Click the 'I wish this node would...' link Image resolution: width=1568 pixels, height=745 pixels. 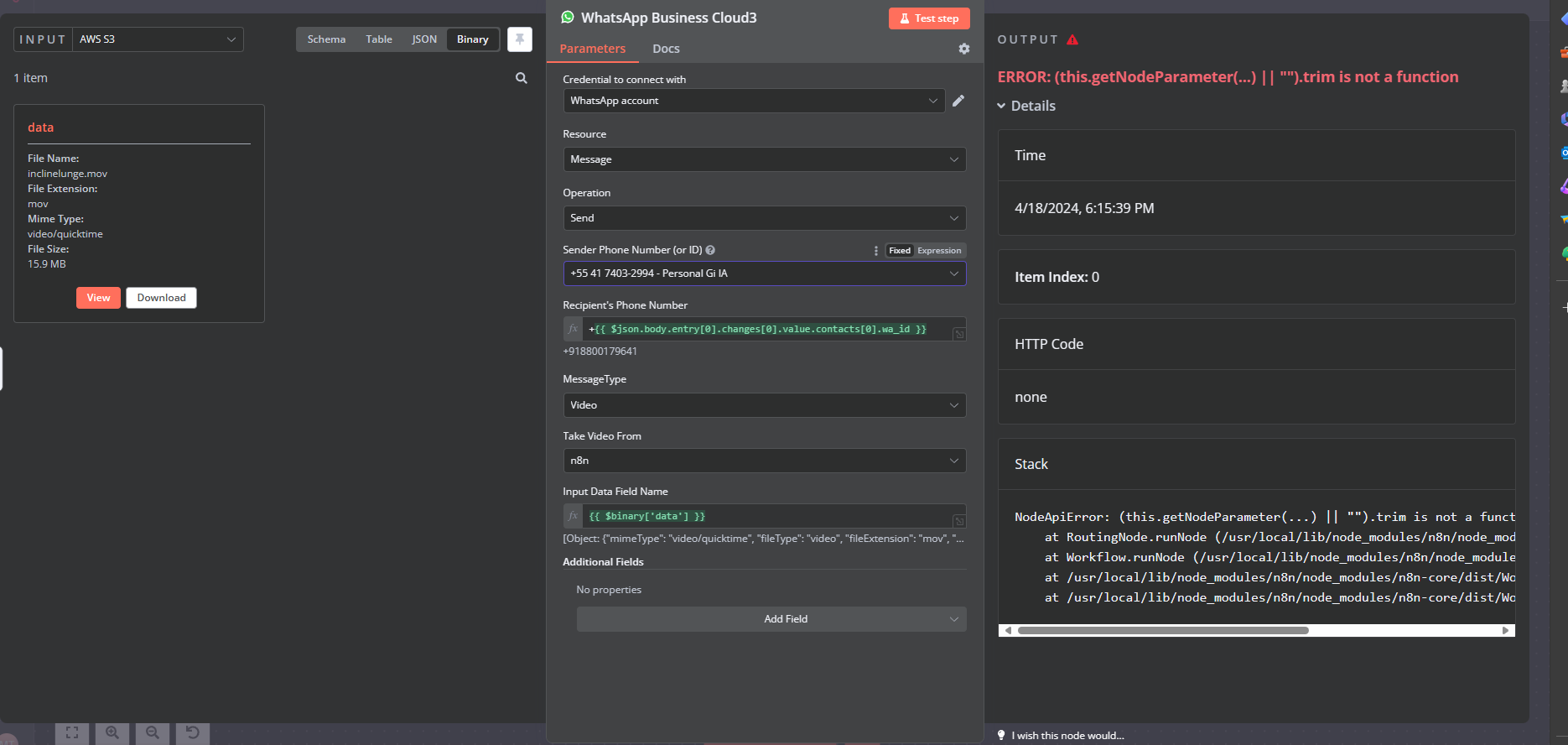tap(1067, 736)
